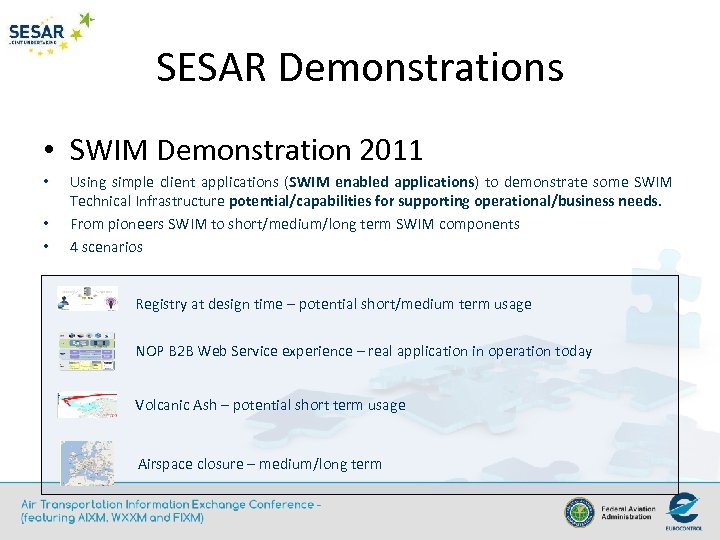Screen dimensions: 720x540
Task: Click the SWIM Demonstration 2011 heading
Action: click(246, 150)
